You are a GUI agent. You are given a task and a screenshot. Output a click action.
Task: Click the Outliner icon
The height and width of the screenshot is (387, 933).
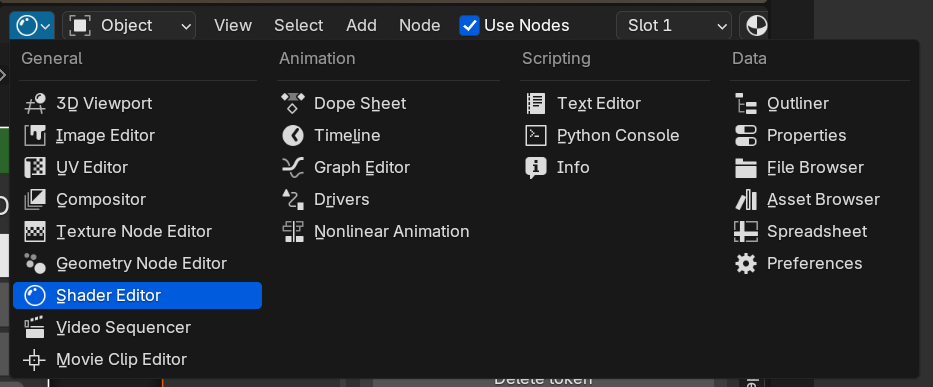(746, 104)
